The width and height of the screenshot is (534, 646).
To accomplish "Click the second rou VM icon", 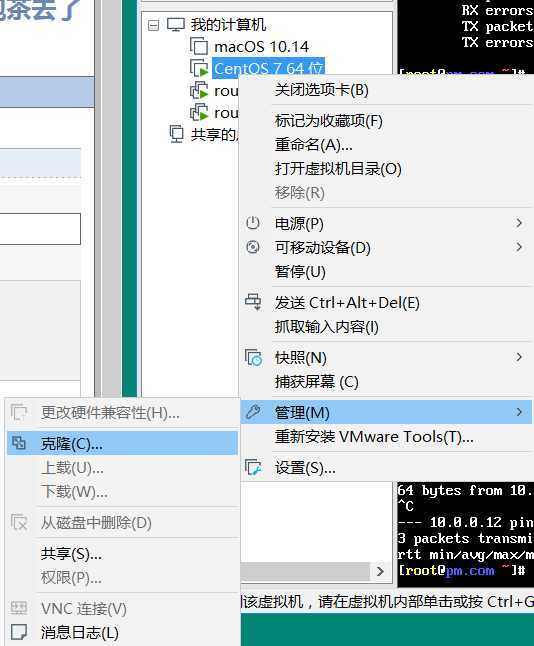I will point(199,112).
